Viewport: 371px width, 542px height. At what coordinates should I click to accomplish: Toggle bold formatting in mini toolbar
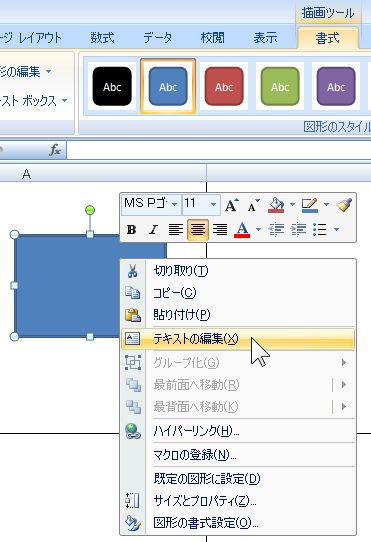(131, 230)
